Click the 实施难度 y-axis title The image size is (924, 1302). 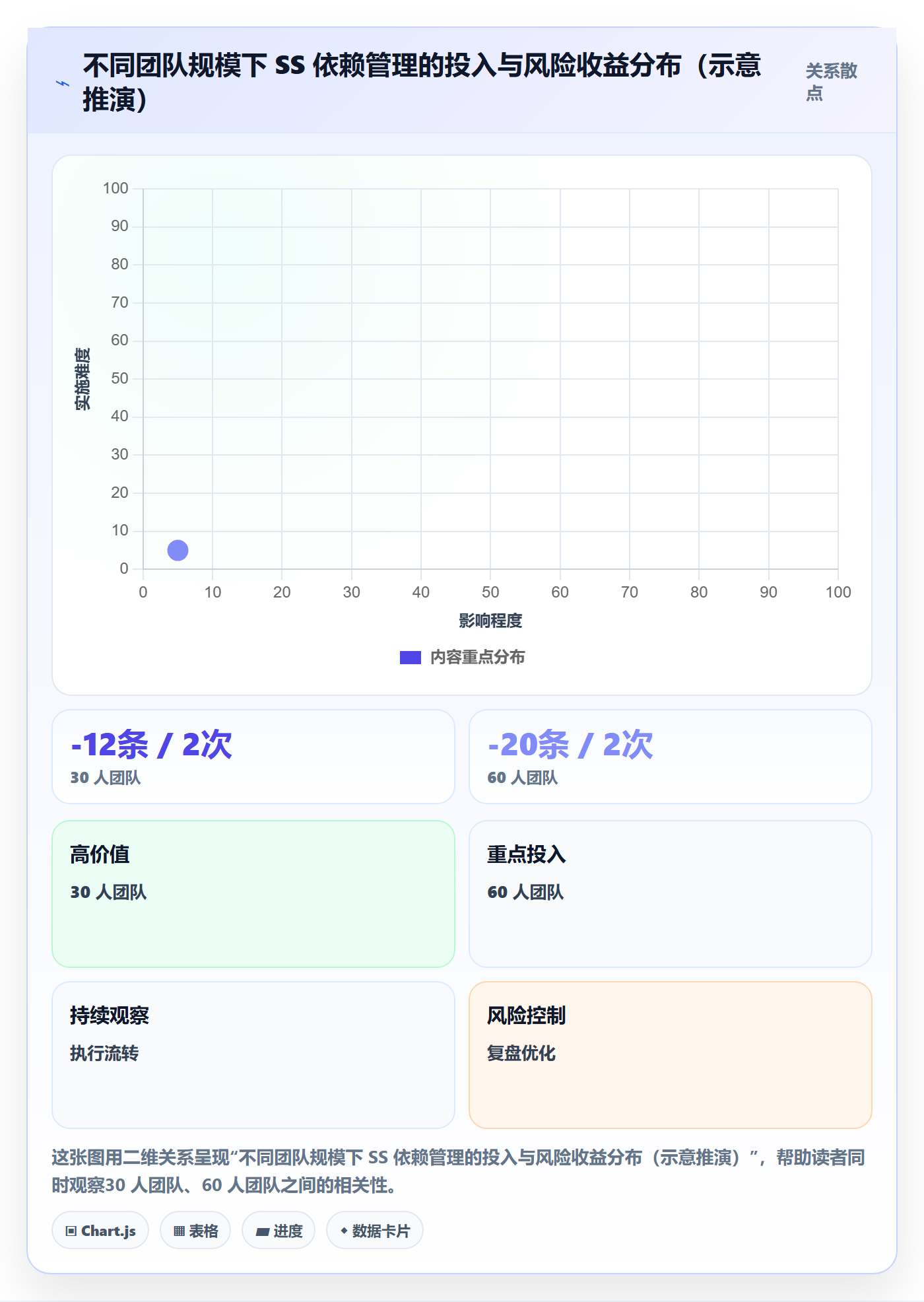click(x=82, y=379)
